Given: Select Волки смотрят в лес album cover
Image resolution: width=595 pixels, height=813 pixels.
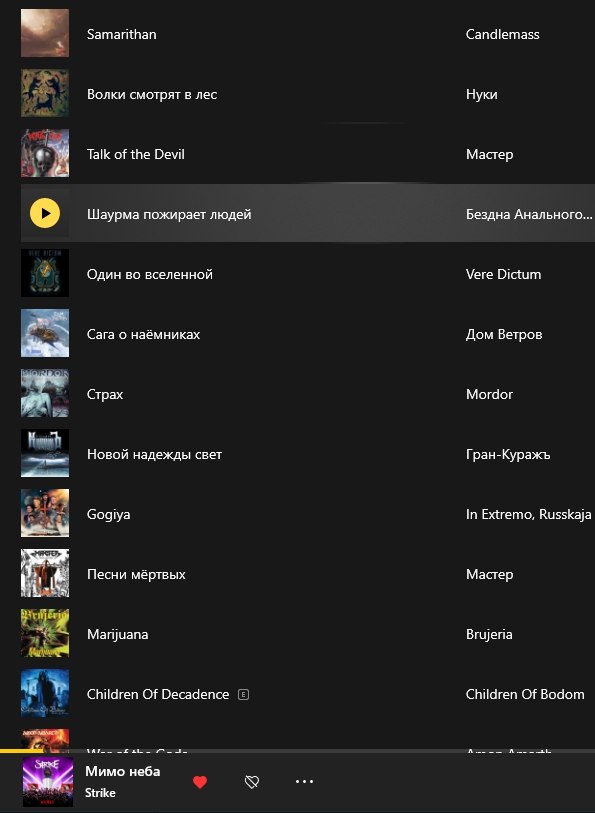Looking at the screenshot, I should pos(45,93).
